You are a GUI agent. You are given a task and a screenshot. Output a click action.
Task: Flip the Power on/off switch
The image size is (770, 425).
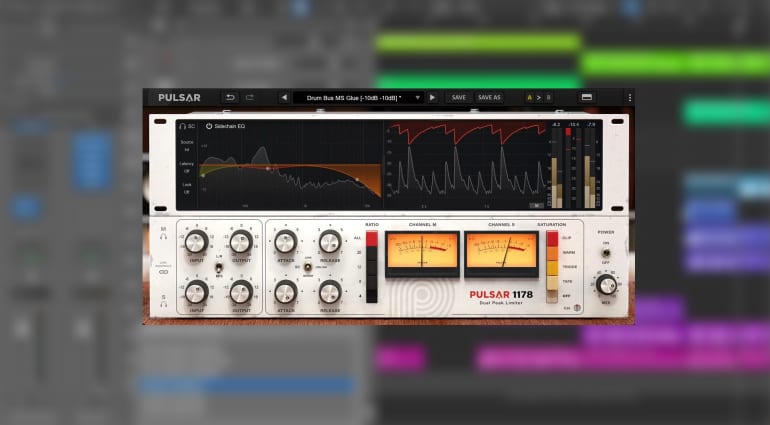[x=606, y=253]
